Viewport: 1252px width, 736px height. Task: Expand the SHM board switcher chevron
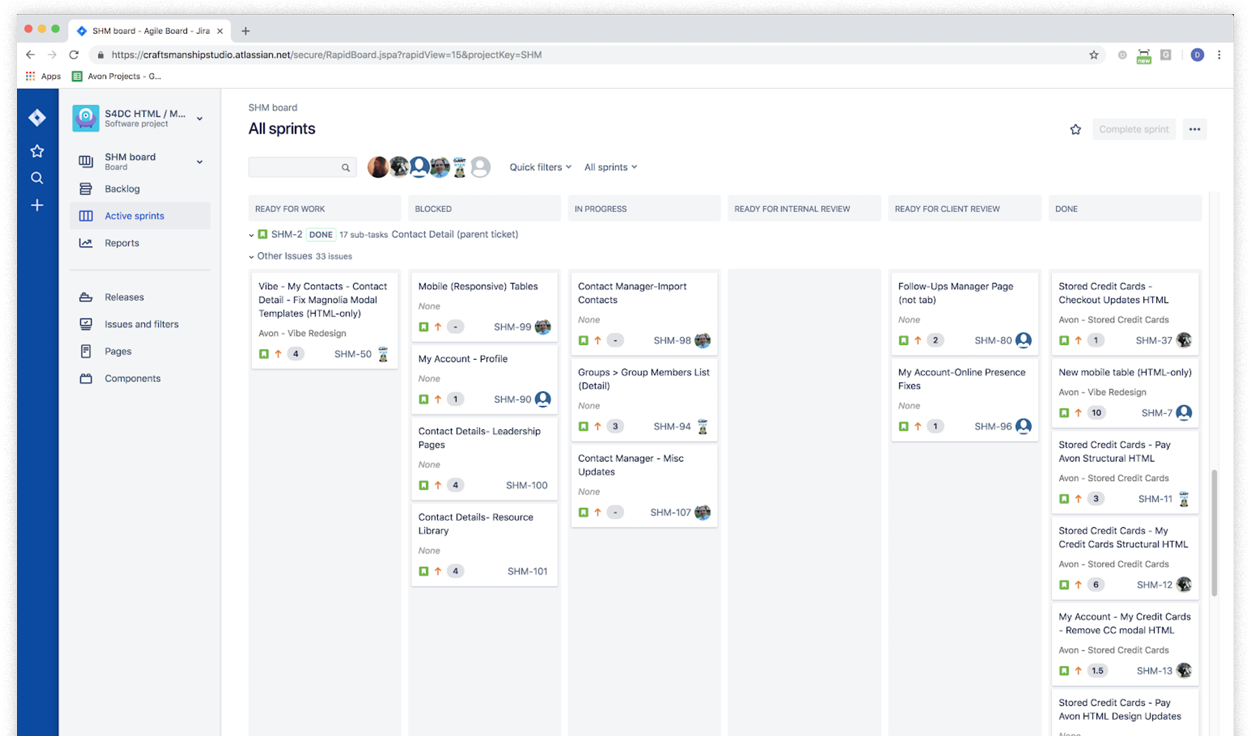pyautogui.click(x=200, y=162)
